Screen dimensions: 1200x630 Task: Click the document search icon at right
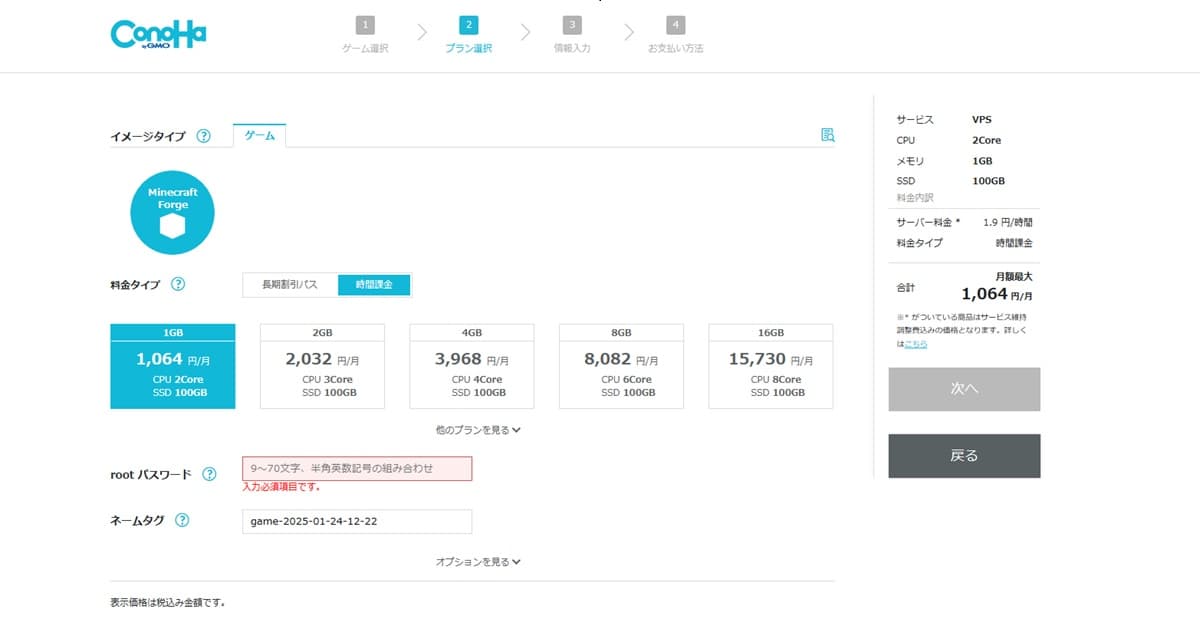[827, 135]
